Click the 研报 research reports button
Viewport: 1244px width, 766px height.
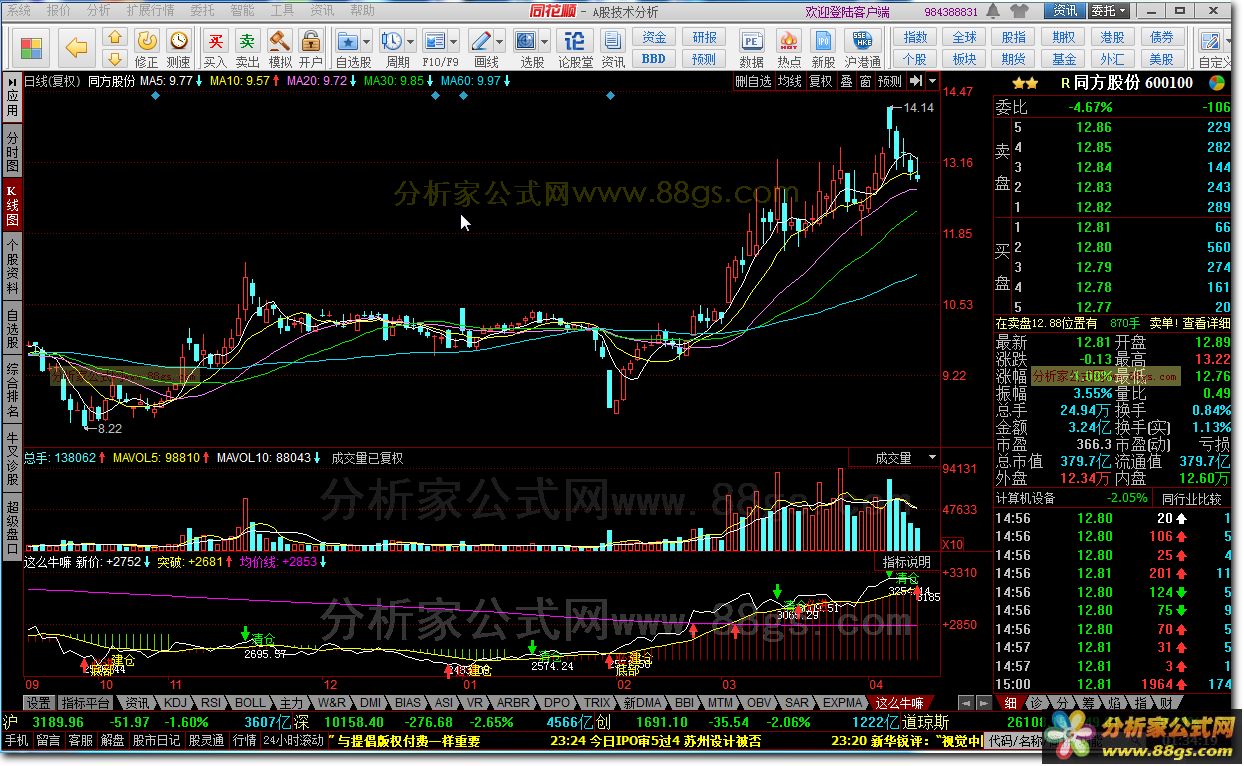coord(705,37)
